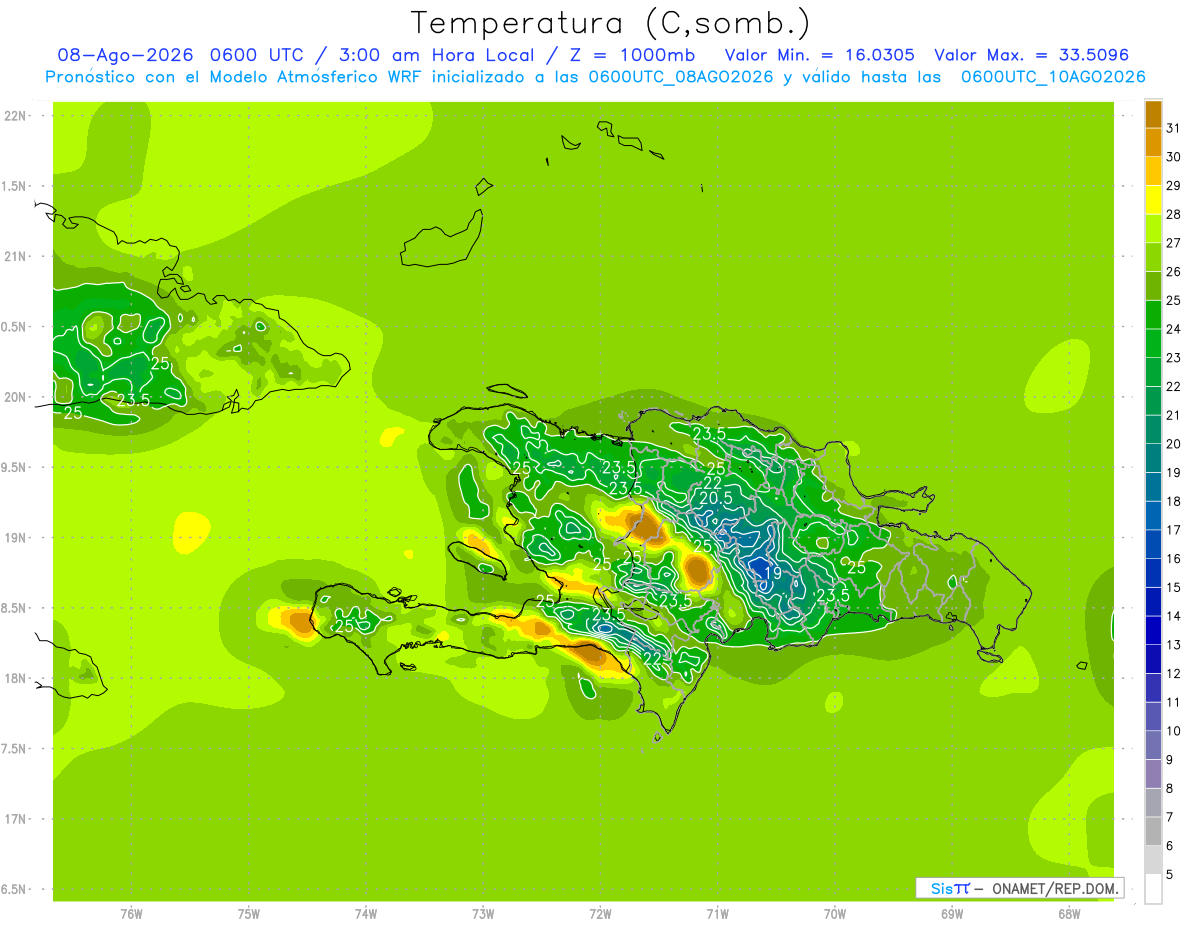This screenshot has width=1200, height=927.
Task: Click the blue legend swatch between 16 and 17
Action: pyautogui.click(x=1153, y=544)
